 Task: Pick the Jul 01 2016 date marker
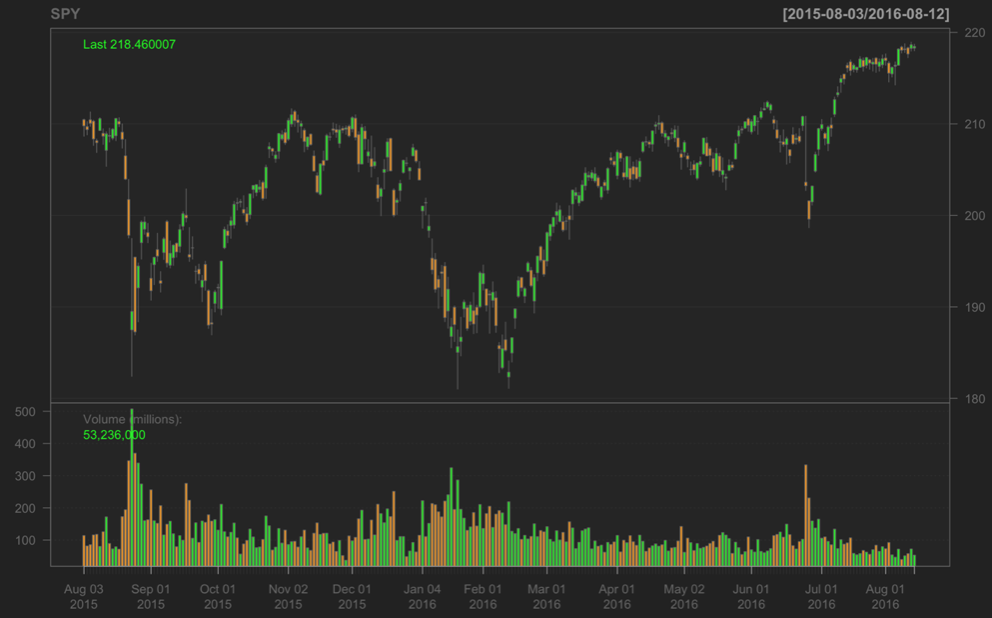click(821, 596)
